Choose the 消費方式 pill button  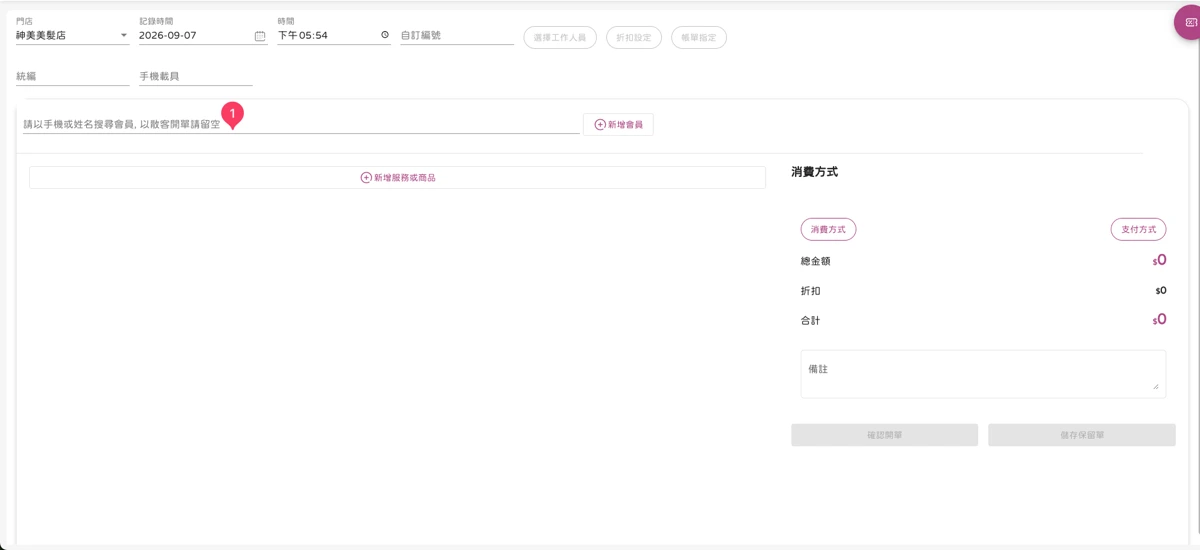[x=828, y=229]
